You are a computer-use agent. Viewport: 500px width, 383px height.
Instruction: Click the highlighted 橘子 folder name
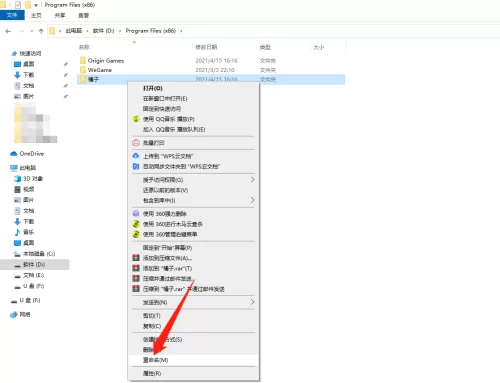(93, 79)
